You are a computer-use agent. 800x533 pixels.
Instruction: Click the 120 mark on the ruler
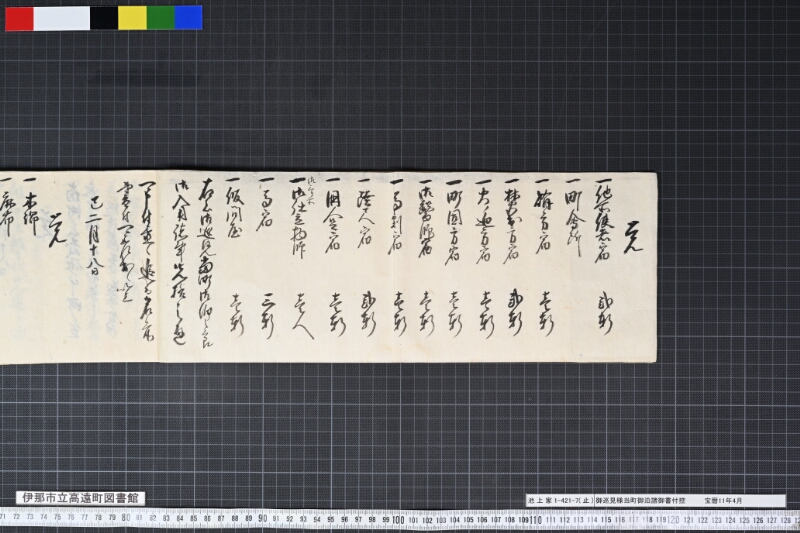(x=673, y=520)
